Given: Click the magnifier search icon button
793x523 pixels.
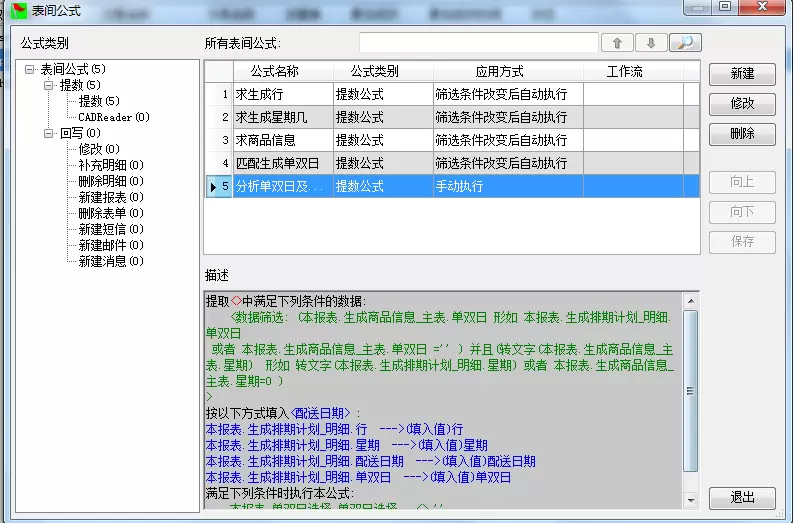Looking at the screenshot, I should tap(685, 43).
